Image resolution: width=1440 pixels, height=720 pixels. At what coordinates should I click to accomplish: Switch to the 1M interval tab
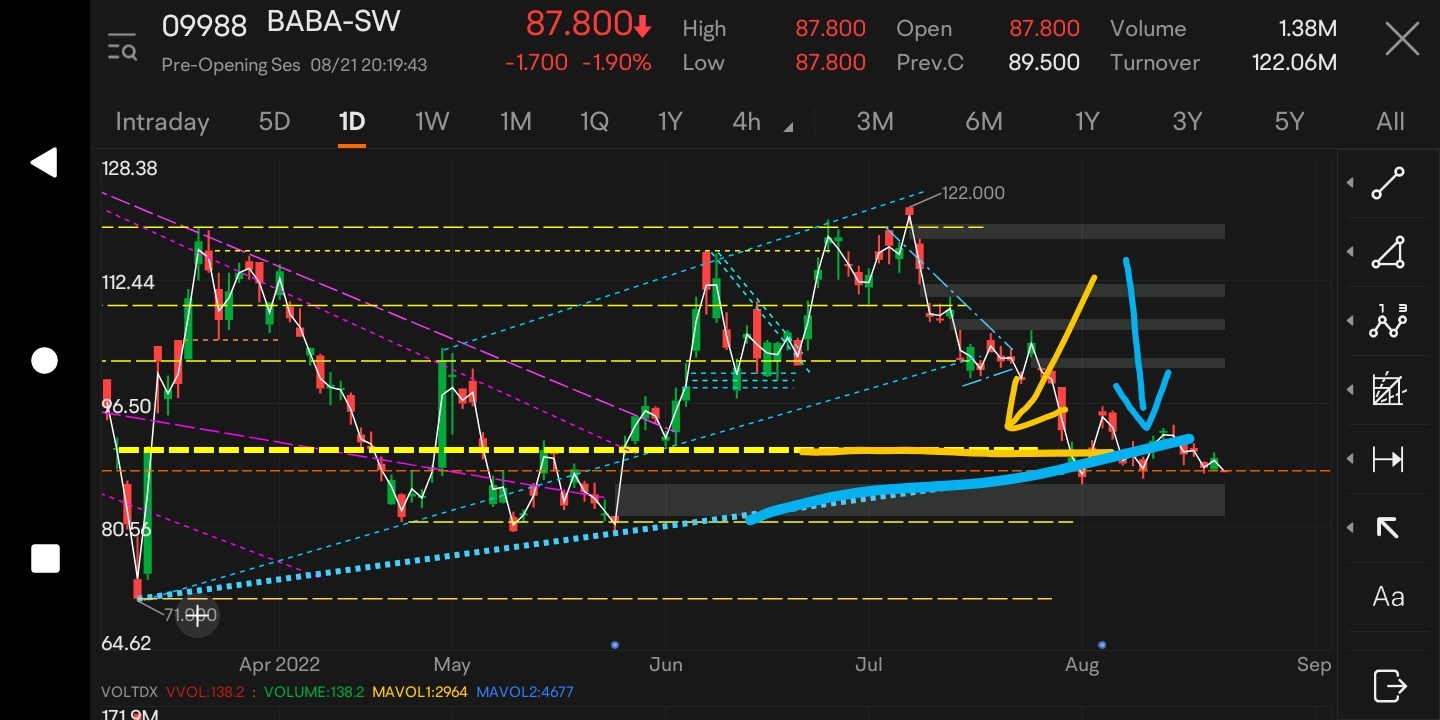pos(515,122)
